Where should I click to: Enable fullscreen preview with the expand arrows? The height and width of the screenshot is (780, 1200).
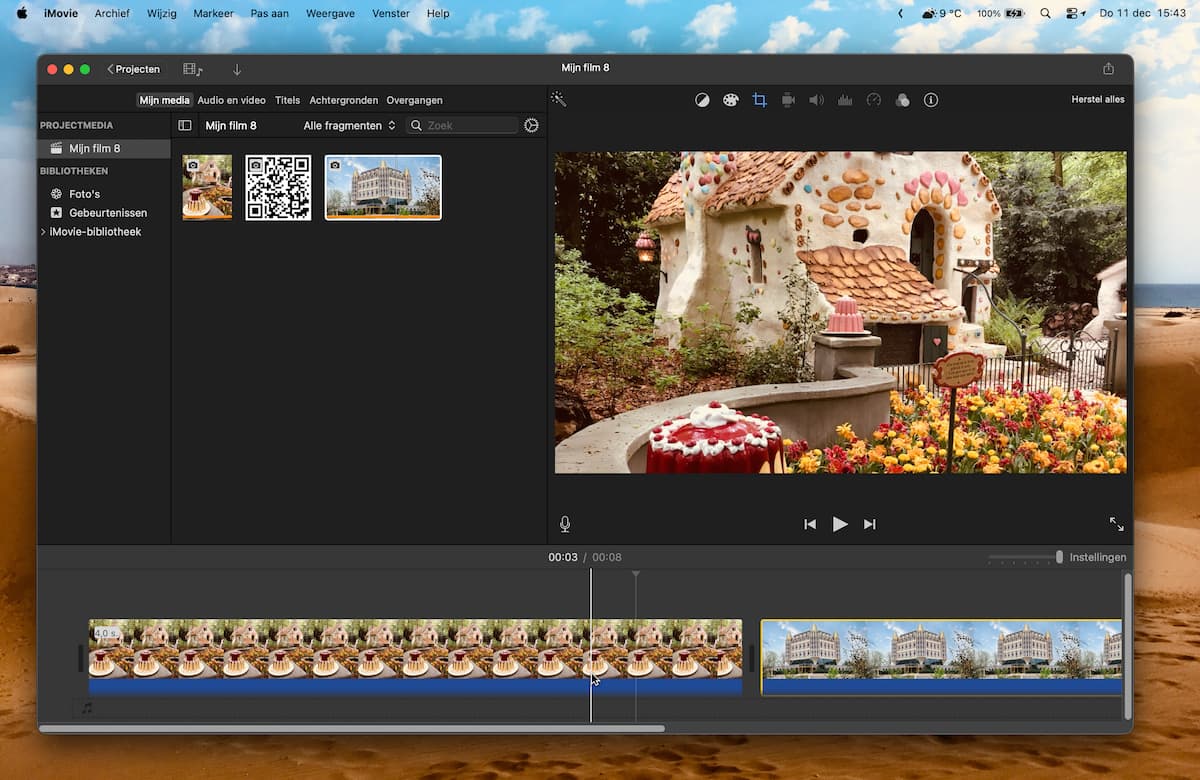[1116, 523]
